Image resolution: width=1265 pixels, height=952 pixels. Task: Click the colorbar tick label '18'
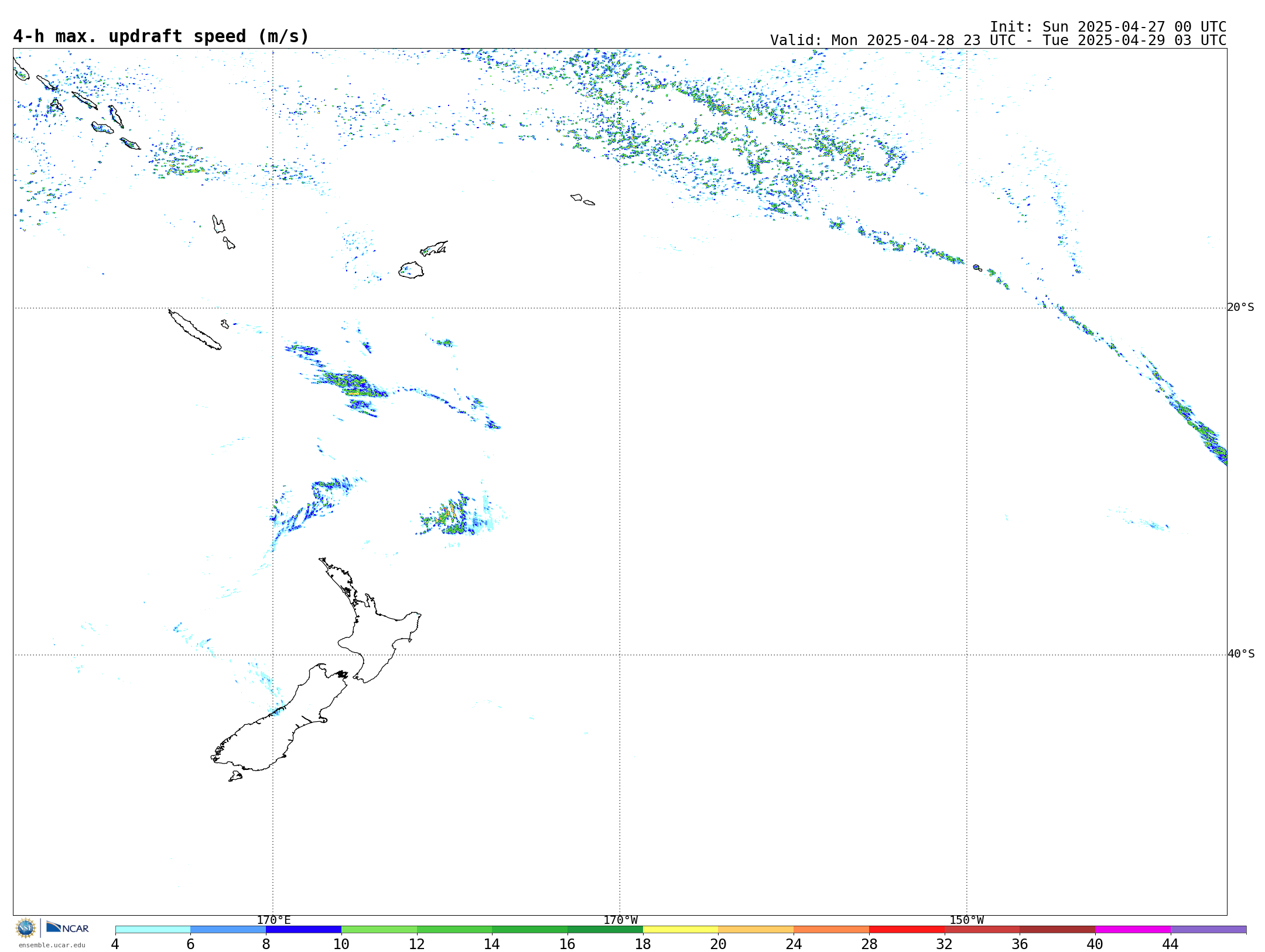point(642,944)
